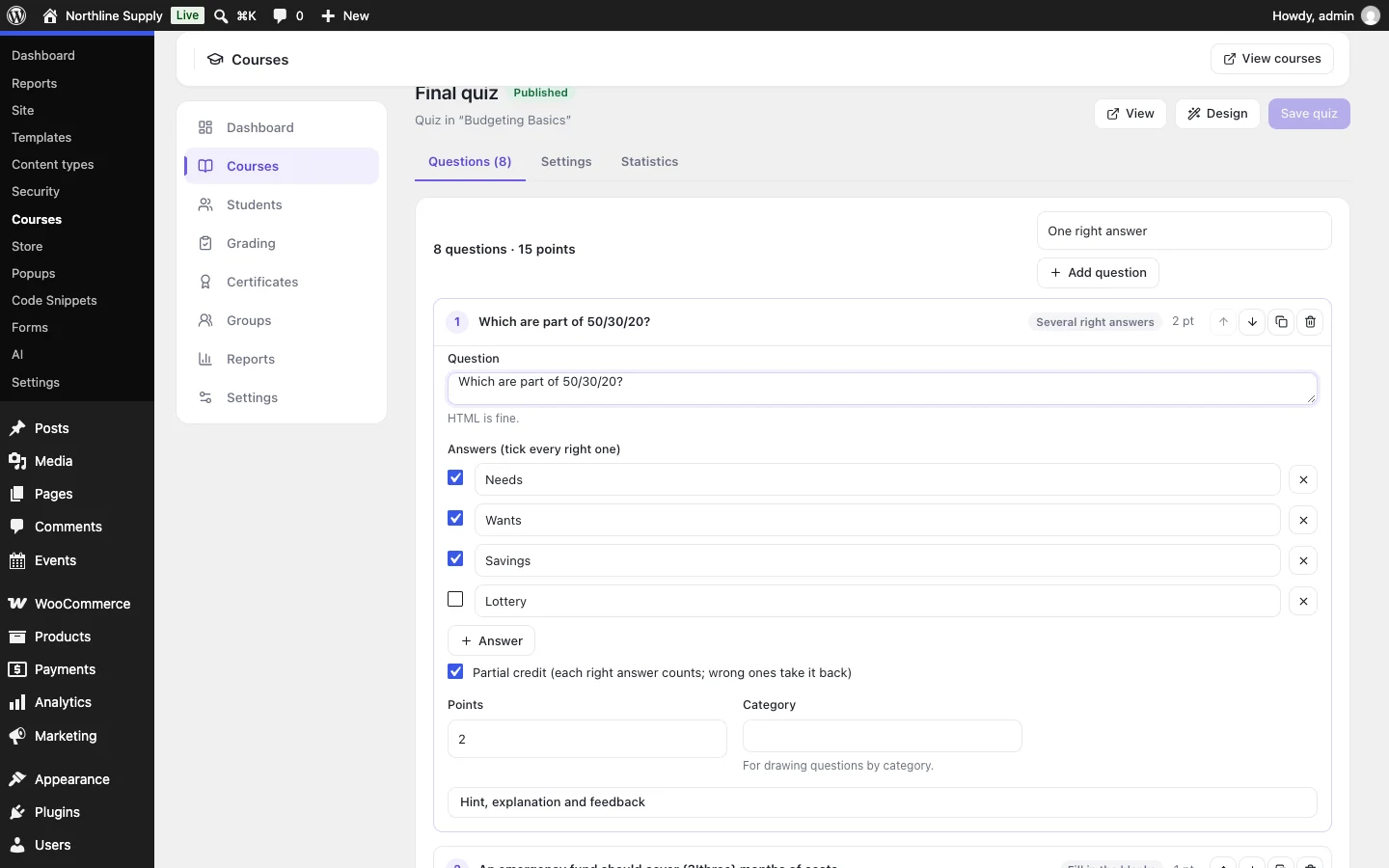The width and height of the screenshot is (1389, 868).
Task: Click the View quiz button
Action: click(x=1130, y=114)
